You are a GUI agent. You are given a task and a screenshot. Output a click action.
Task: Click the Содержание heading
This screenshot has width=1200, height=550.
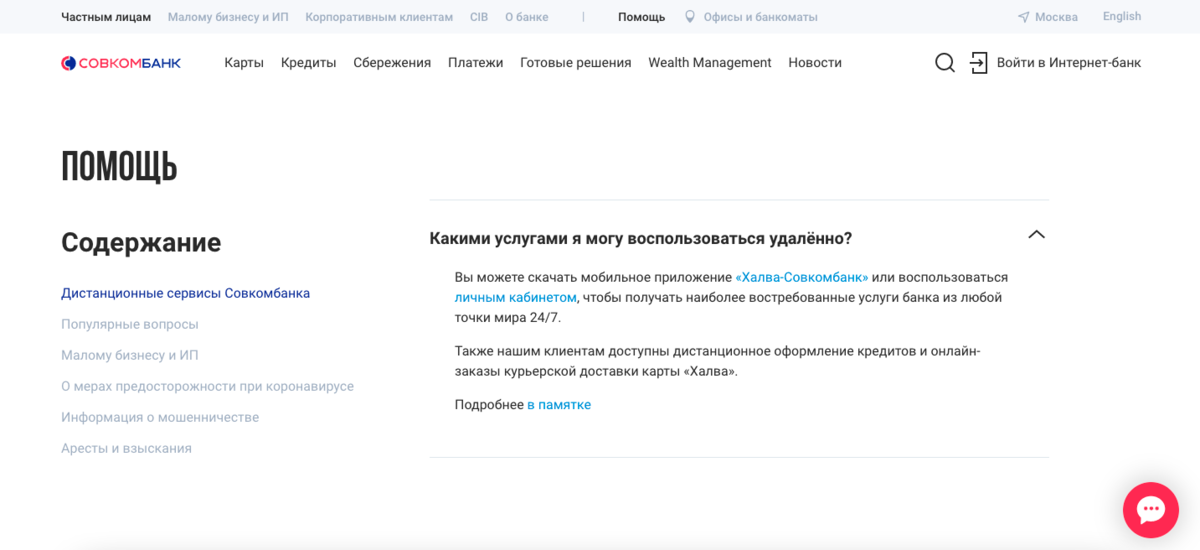[x=141, y=242]
